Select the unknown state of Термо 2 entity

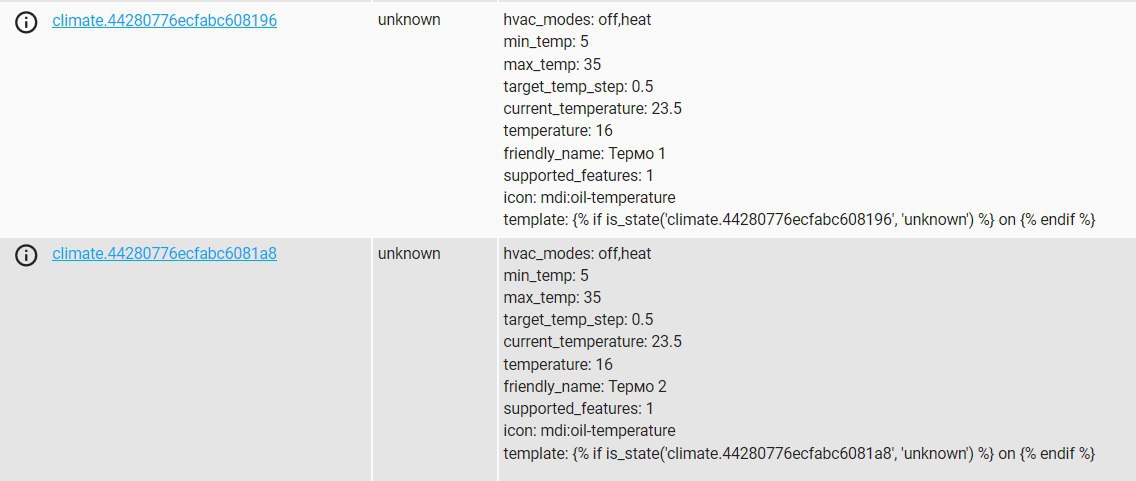click(x=409, y=254)
